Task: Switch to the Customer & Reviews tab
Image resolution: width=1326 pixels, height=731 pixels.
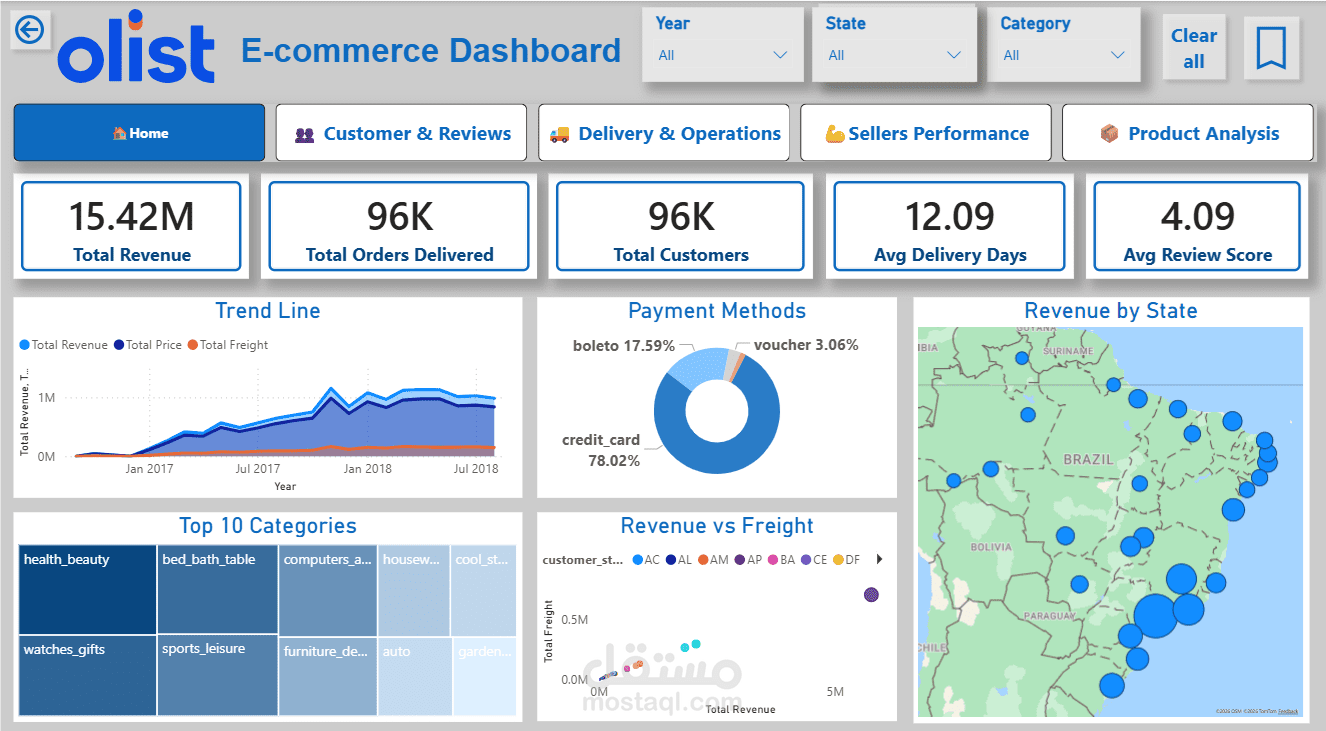Action: tap(401, 133)
